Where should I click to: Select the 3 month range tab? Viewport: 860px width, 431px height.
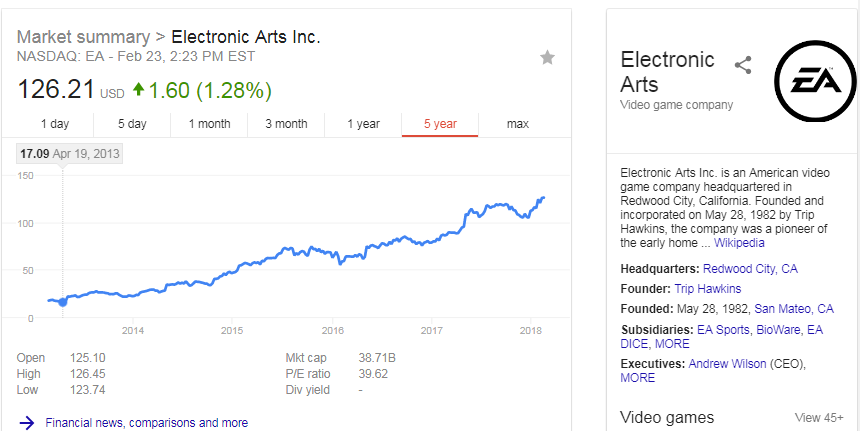tap(286, 124)
